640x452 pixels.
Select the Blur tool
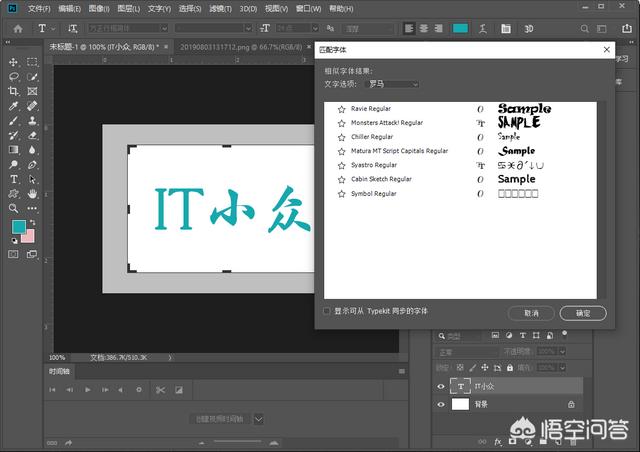pyautogui.click(x=32, y=150)
